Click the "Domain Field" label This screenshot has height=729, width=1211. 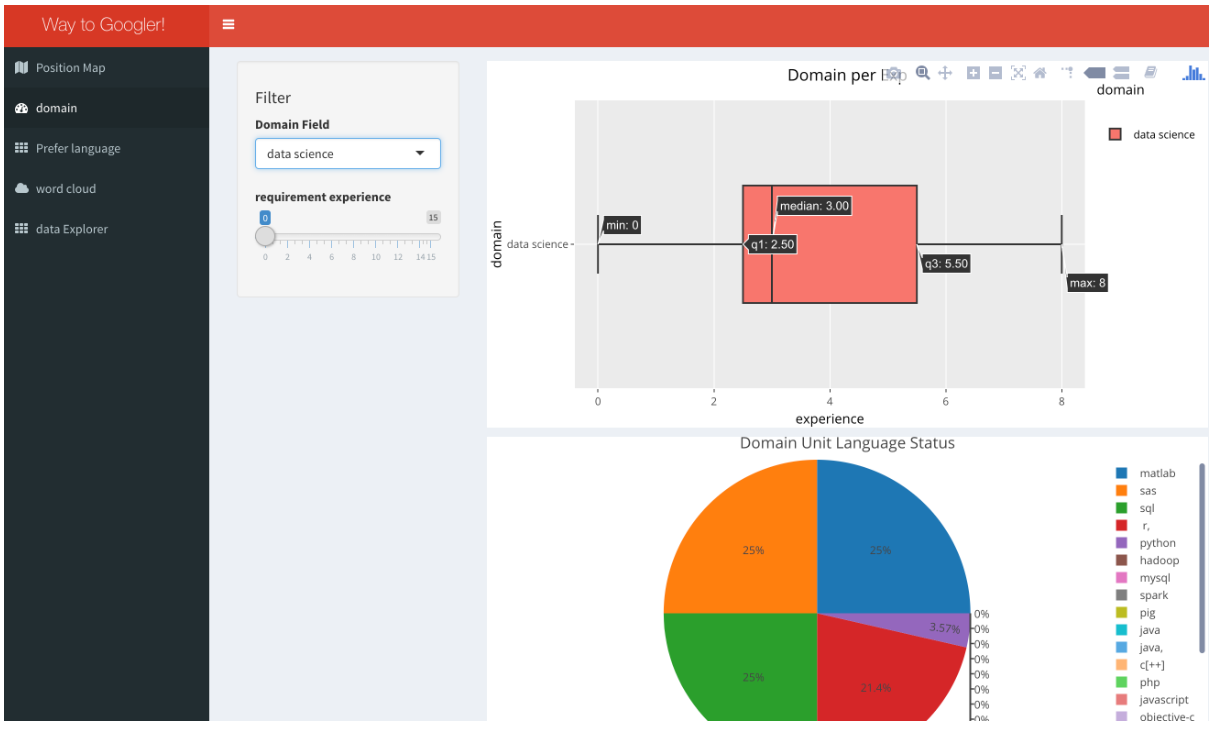tap(292, 125)
